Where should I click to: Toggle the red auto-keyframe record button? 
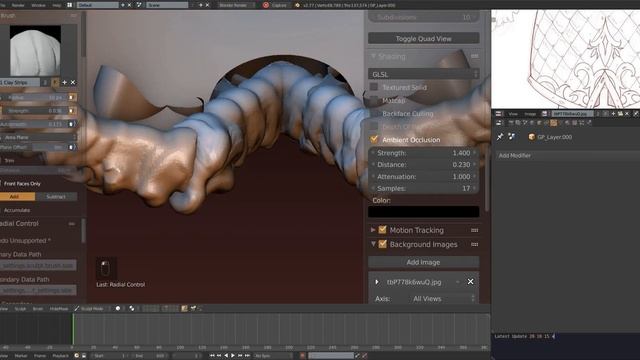[302, 356]
